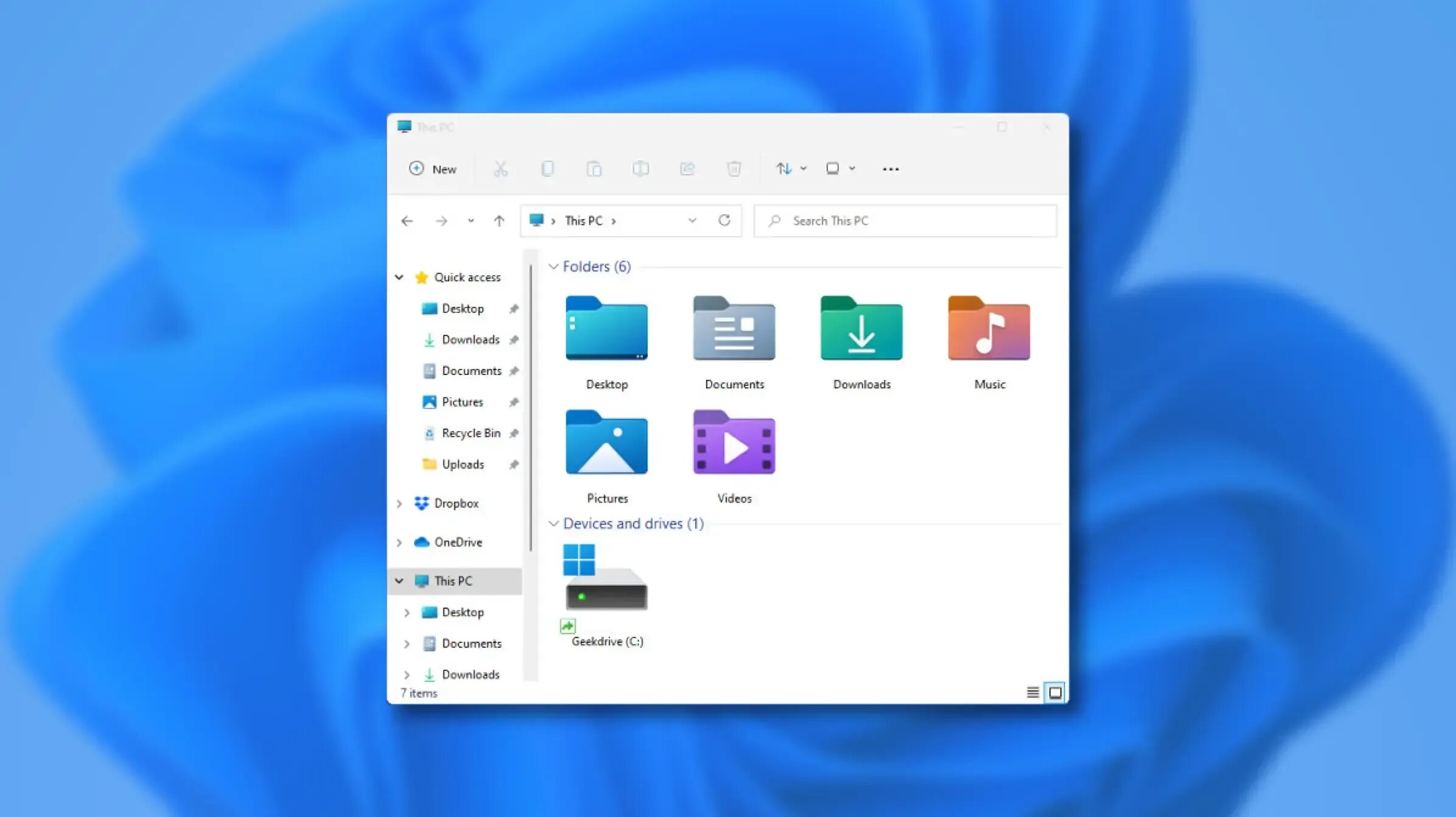1456x817 pixels.
Task: Open the Music folder
Action: coord(989,340)
